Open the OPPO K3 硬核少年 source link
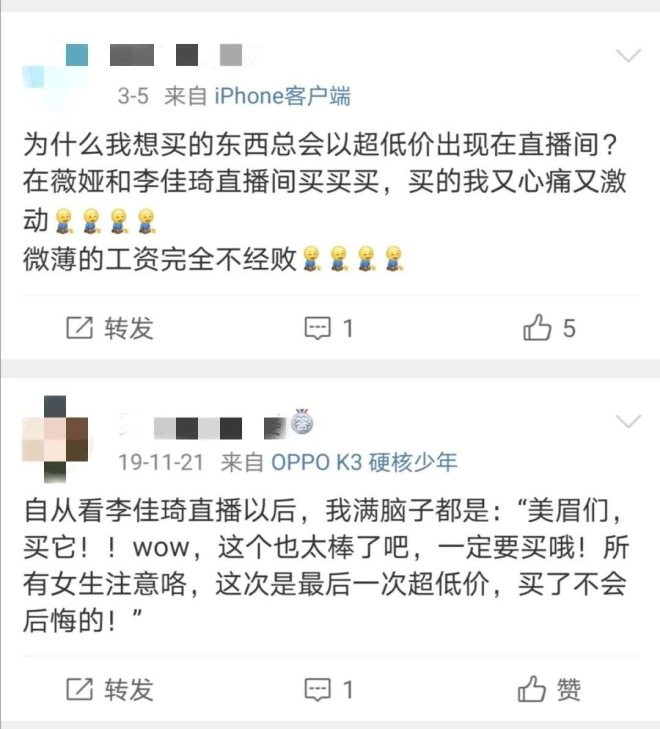The width and height of the screenshot is (660, 729). point(364,462)
